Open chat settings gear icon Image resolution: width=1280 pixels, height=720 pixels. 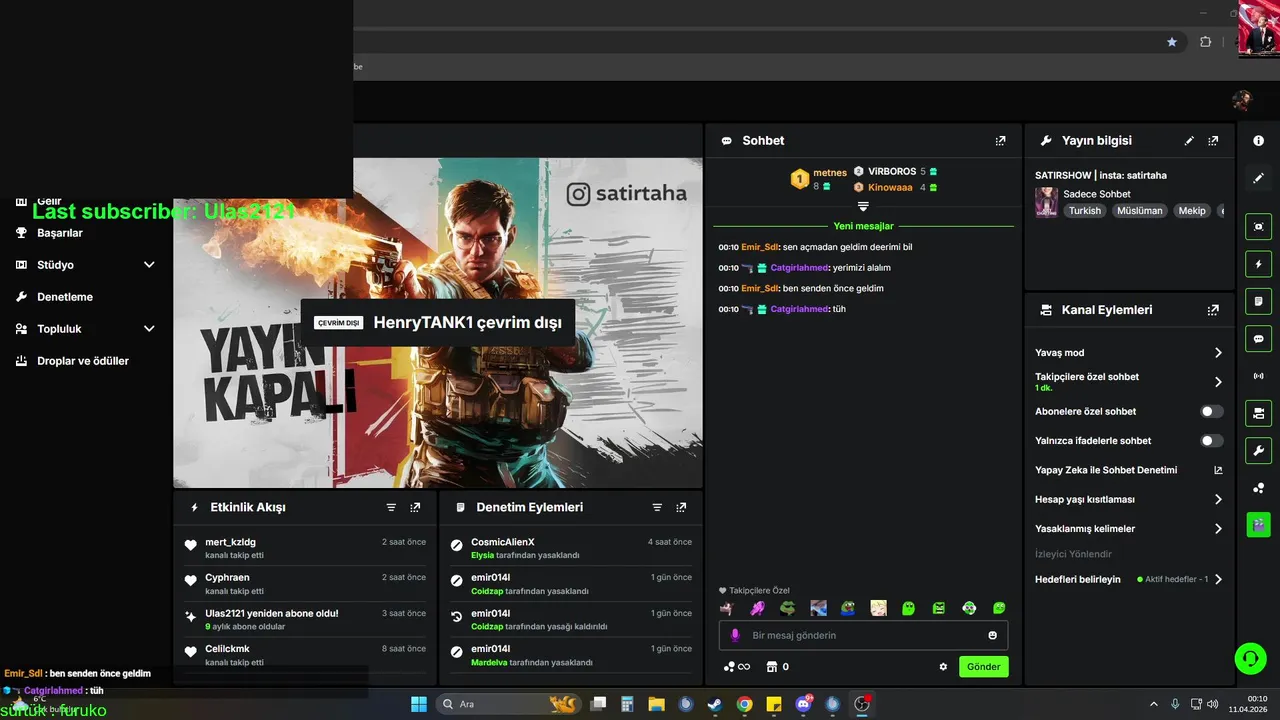[x=943, y=667]
